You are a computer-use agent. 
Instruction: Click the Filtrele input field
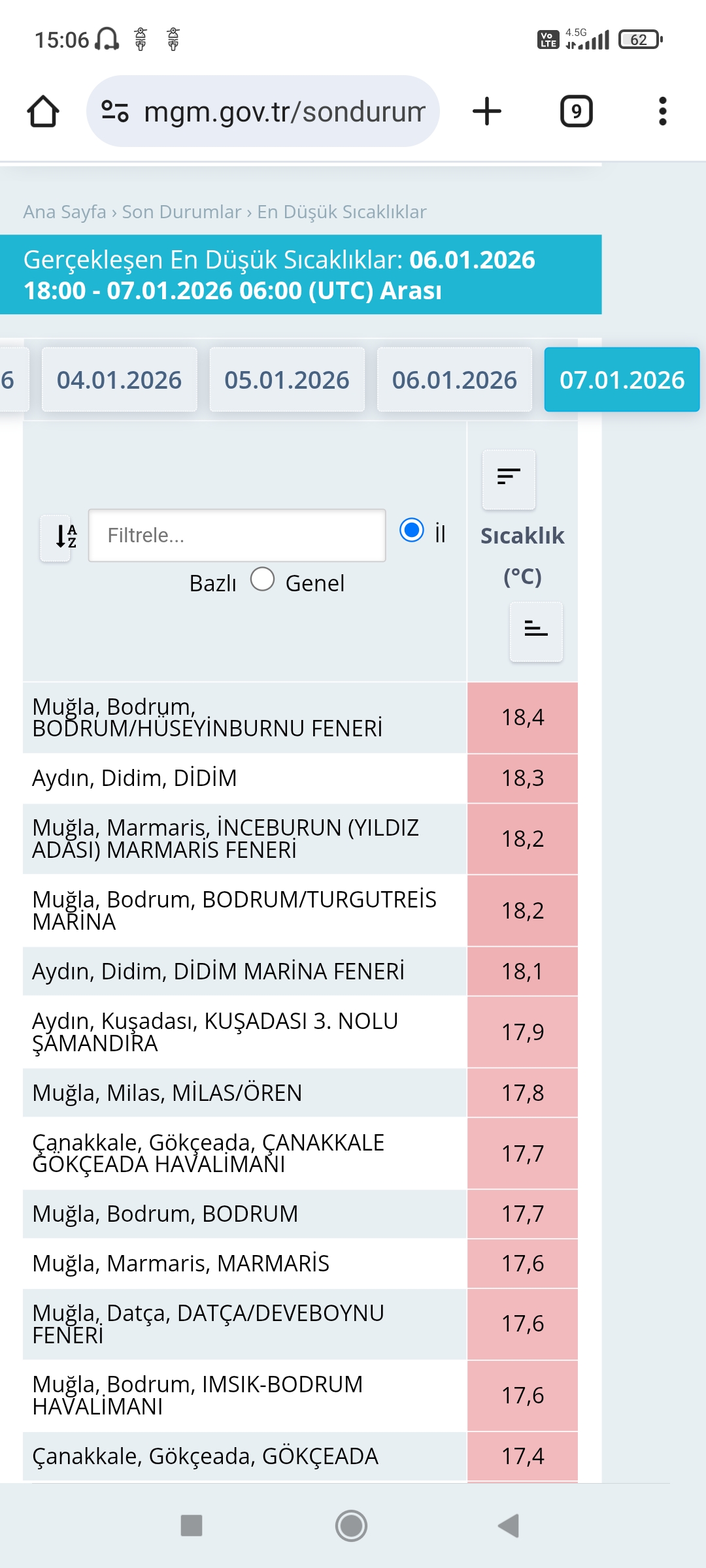237,535
